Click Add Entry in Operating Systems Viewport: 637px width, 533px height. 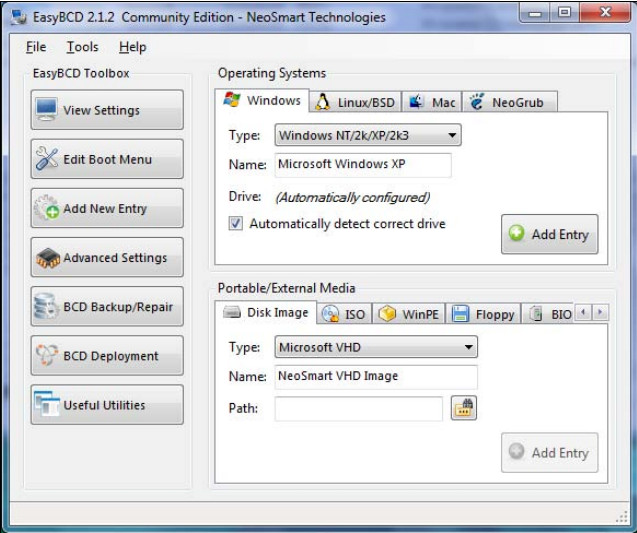(550, 234)
